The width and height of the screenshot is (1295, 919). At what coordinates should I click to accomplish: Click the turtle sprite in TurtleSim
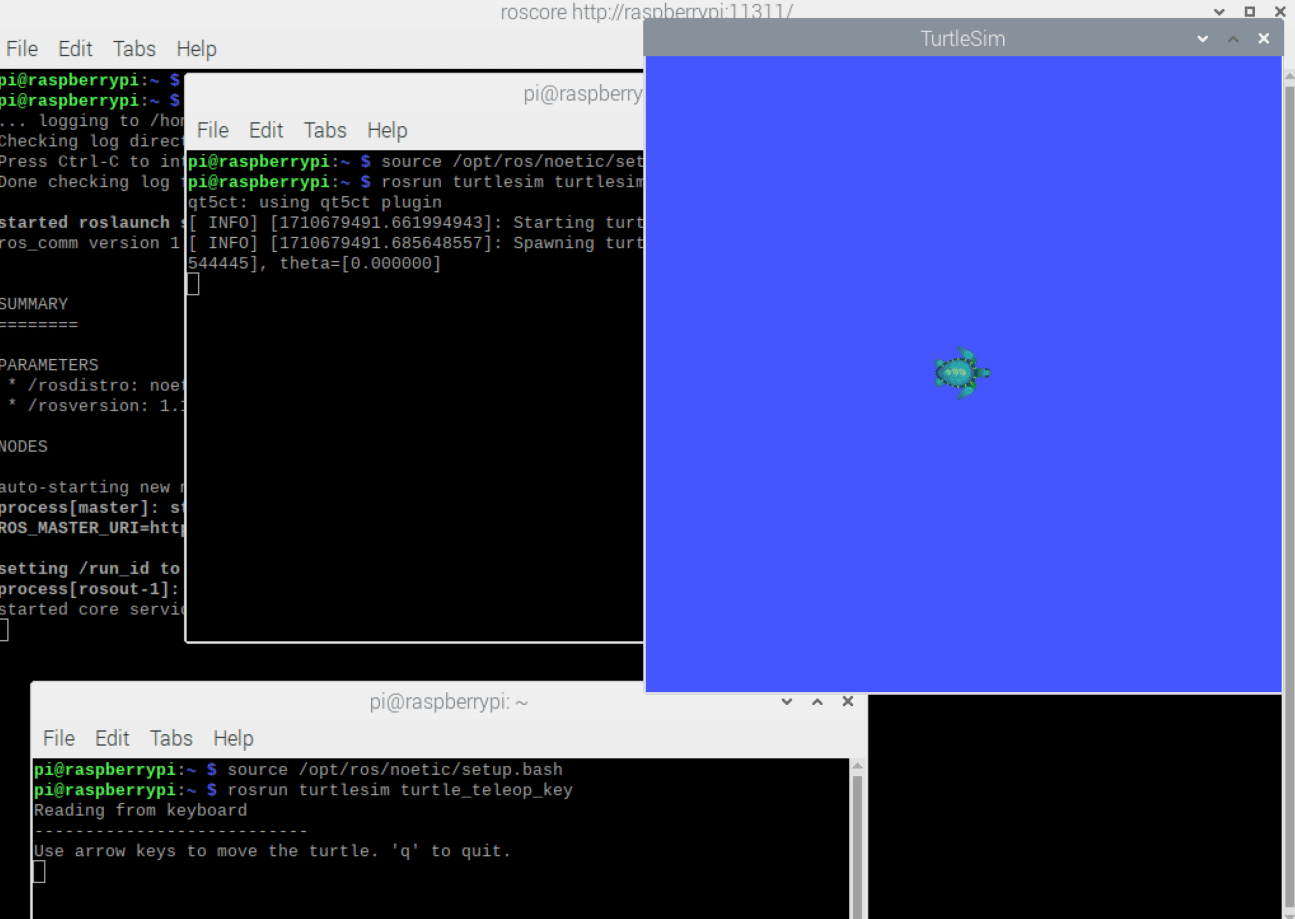coord(961,373)
